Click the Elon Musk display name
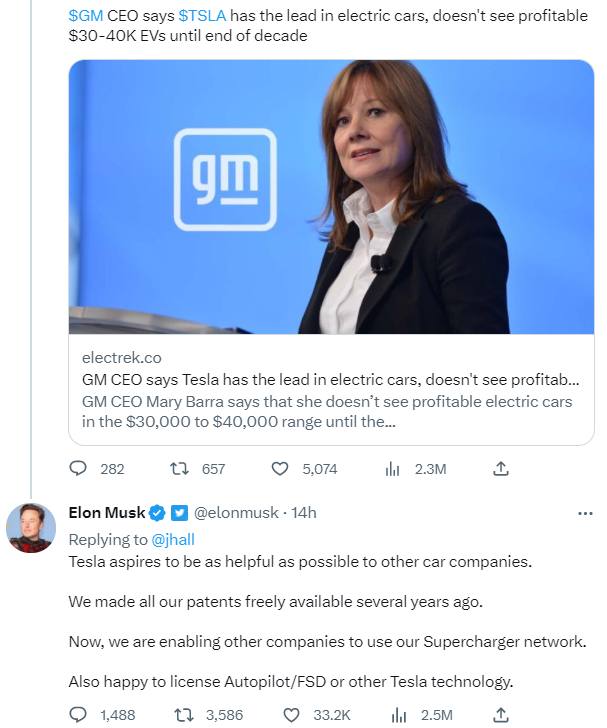 [106, 513]
